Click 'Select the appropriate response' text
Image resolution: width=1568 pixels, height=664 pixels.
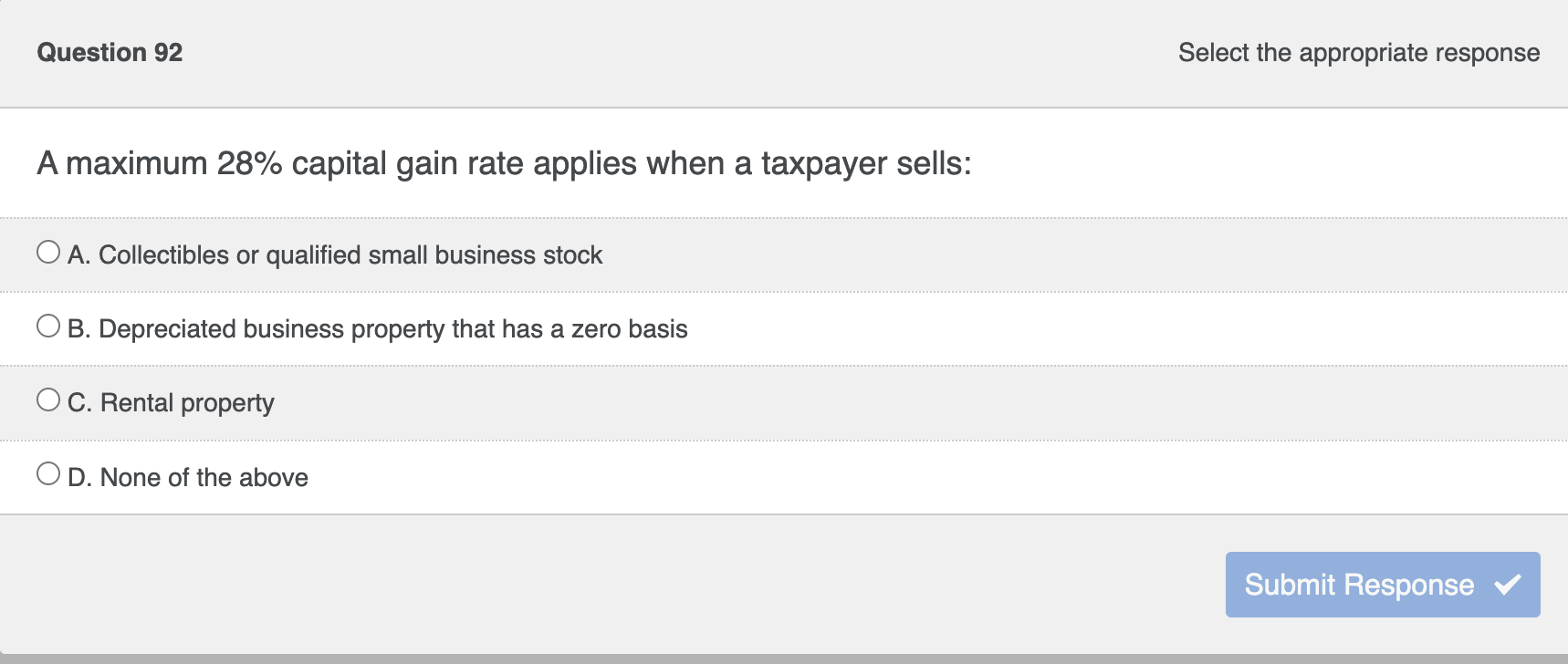[1358, 53]
